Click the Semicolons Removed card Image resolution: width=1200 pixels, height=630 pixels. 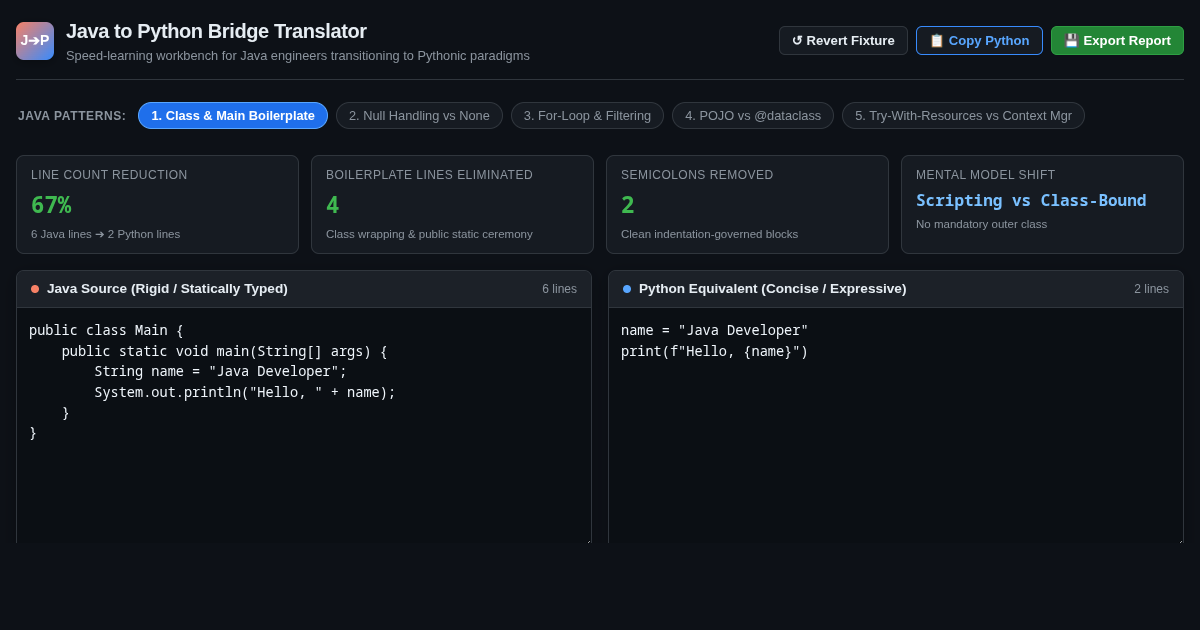[x=747, y=204]
